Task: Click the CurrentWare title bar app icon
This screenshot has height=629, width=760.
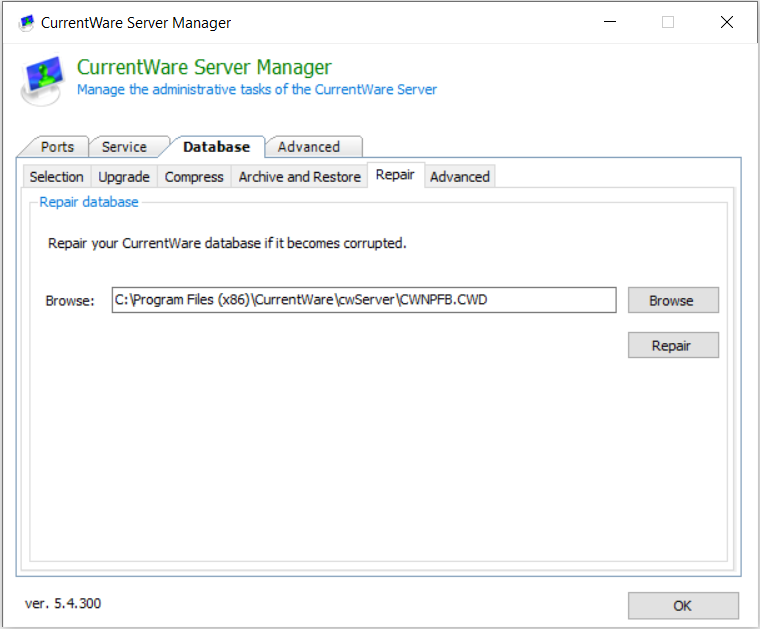Action: pos(26,23)
